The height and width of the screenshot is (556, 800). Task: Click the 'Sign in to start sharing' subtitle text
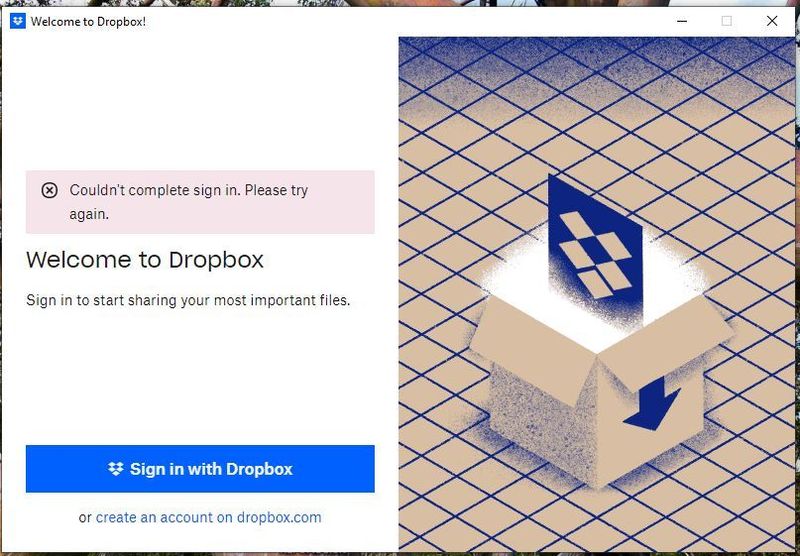pos(188,300)
